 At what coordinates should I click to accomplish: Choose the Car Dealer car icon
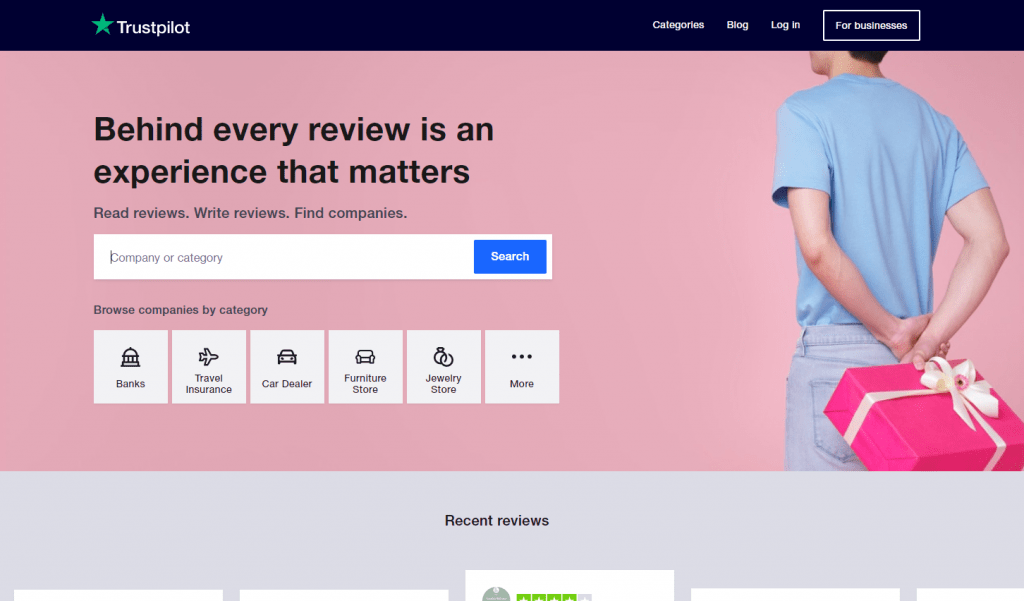pyautogui.click(x=287, y=357)
